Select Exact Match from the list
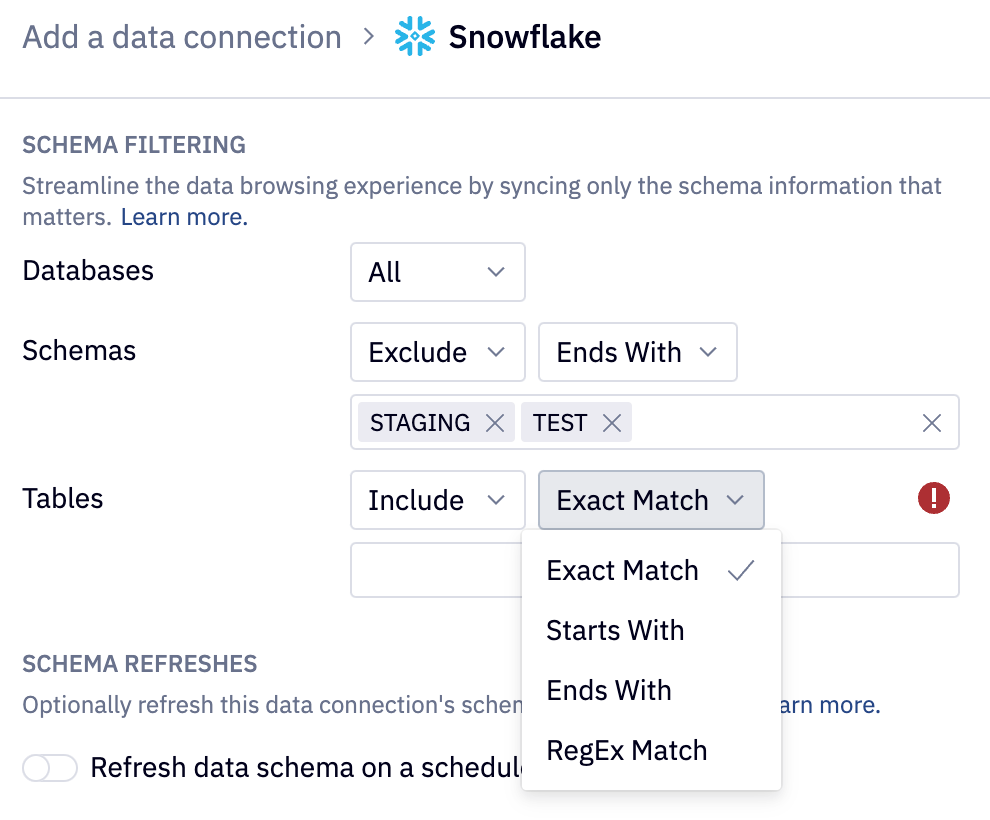 coord(623,570)
